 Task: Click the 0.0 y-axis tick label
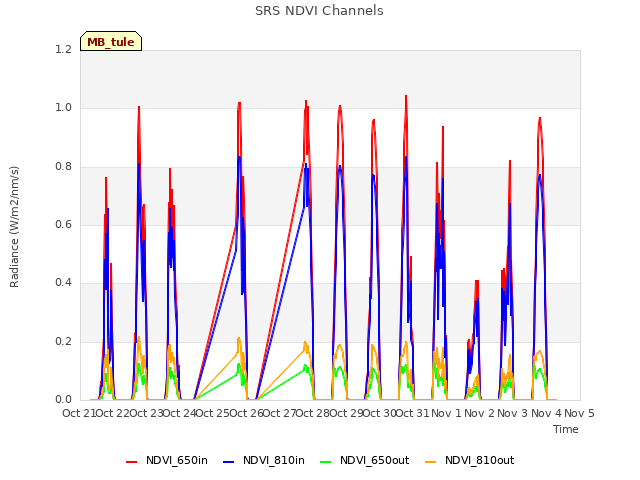pyautogui.click(x=63, y=400)
